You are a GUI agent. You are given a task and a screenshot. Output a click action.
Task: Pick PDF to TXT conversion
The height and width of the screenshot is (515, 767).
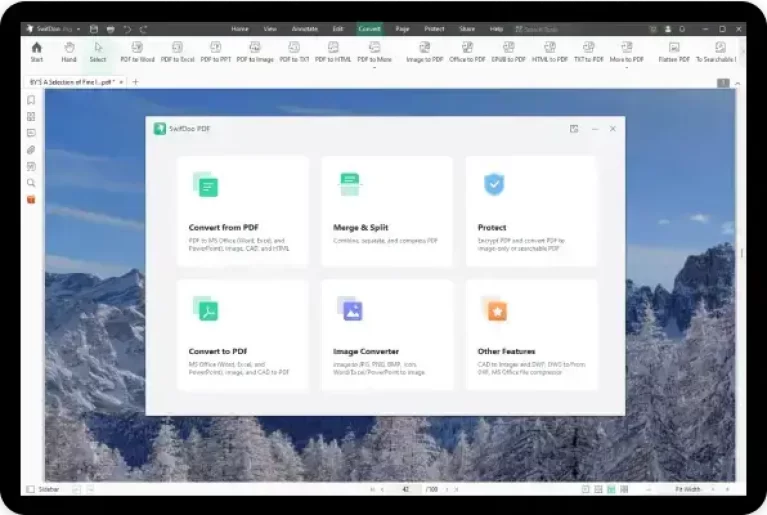pyautogui.click(x=294, y=52)
